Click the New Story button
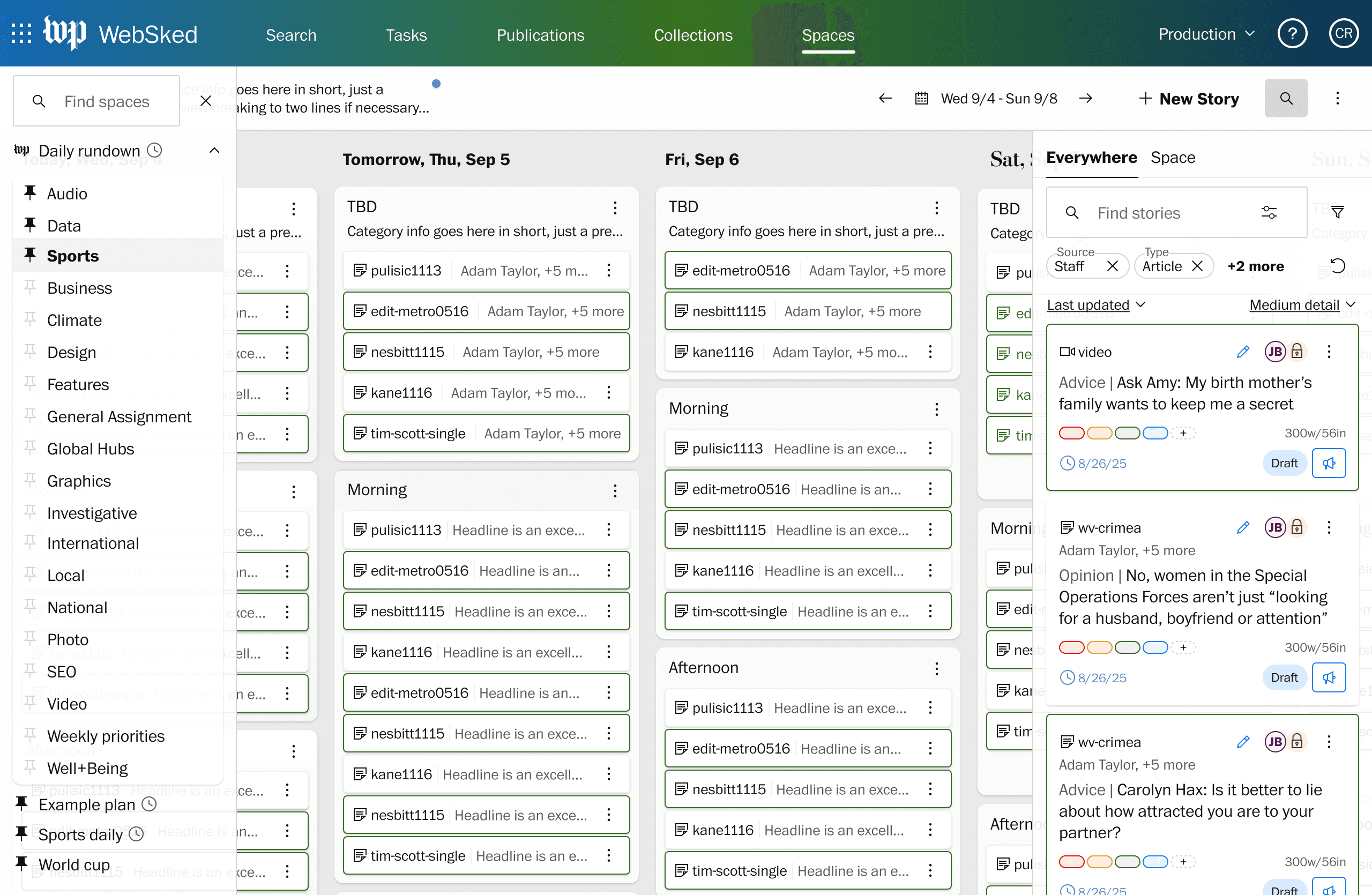 click(x=1189, y=99)
